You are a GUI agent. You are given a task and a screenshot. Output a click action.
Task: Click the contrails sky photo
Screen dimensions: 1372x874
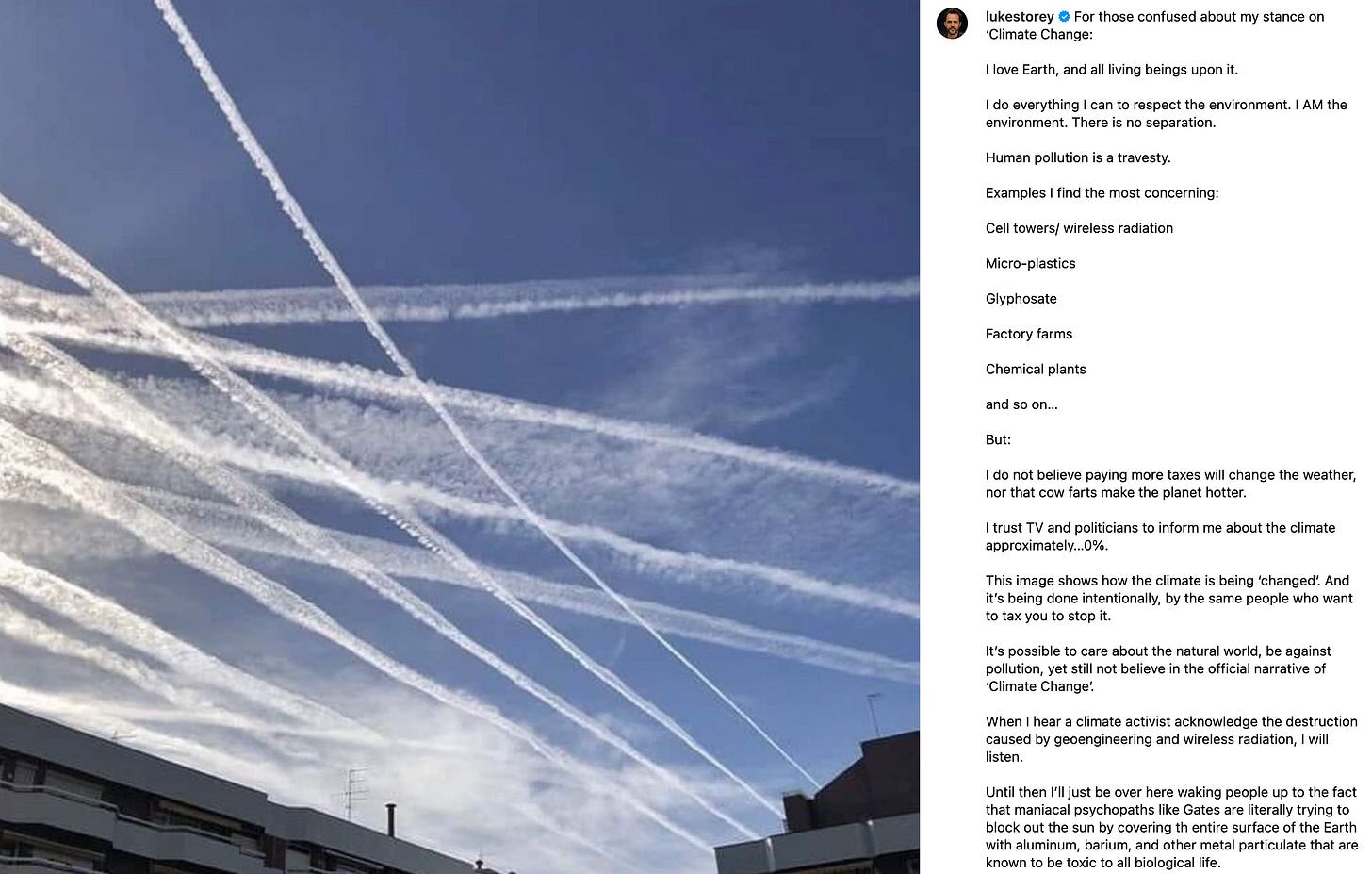click(x=460, y=437)
